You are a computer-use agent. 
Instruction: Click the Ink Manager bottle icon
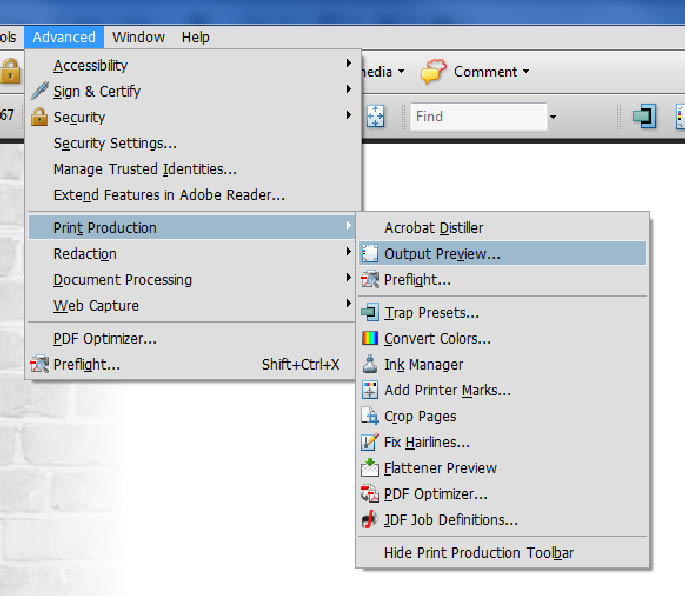point(370,364)
